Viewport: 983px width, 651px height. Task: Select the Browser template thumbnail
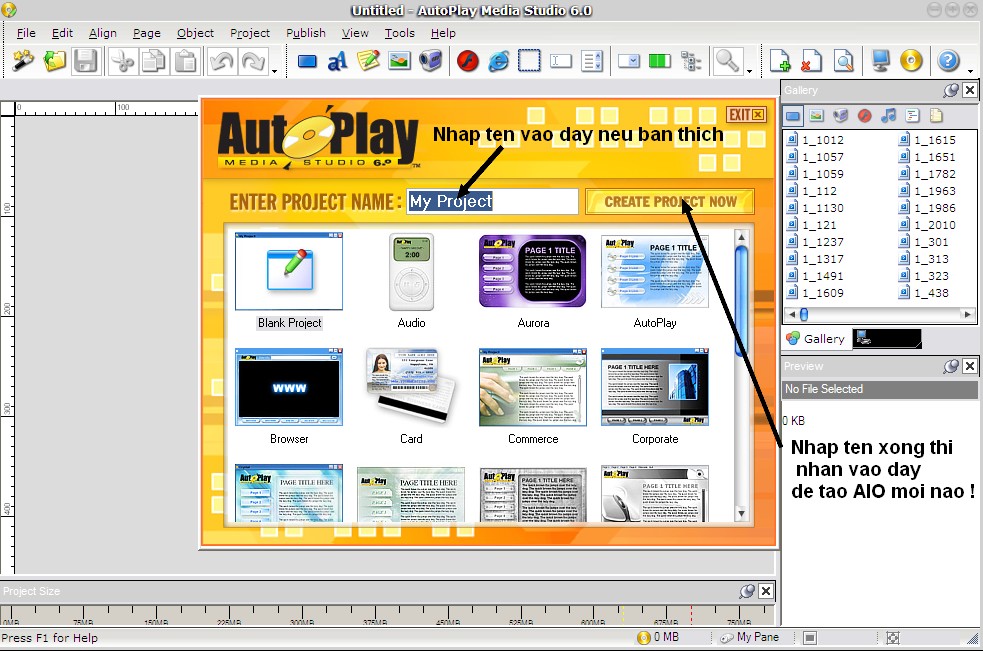[289, 387]
